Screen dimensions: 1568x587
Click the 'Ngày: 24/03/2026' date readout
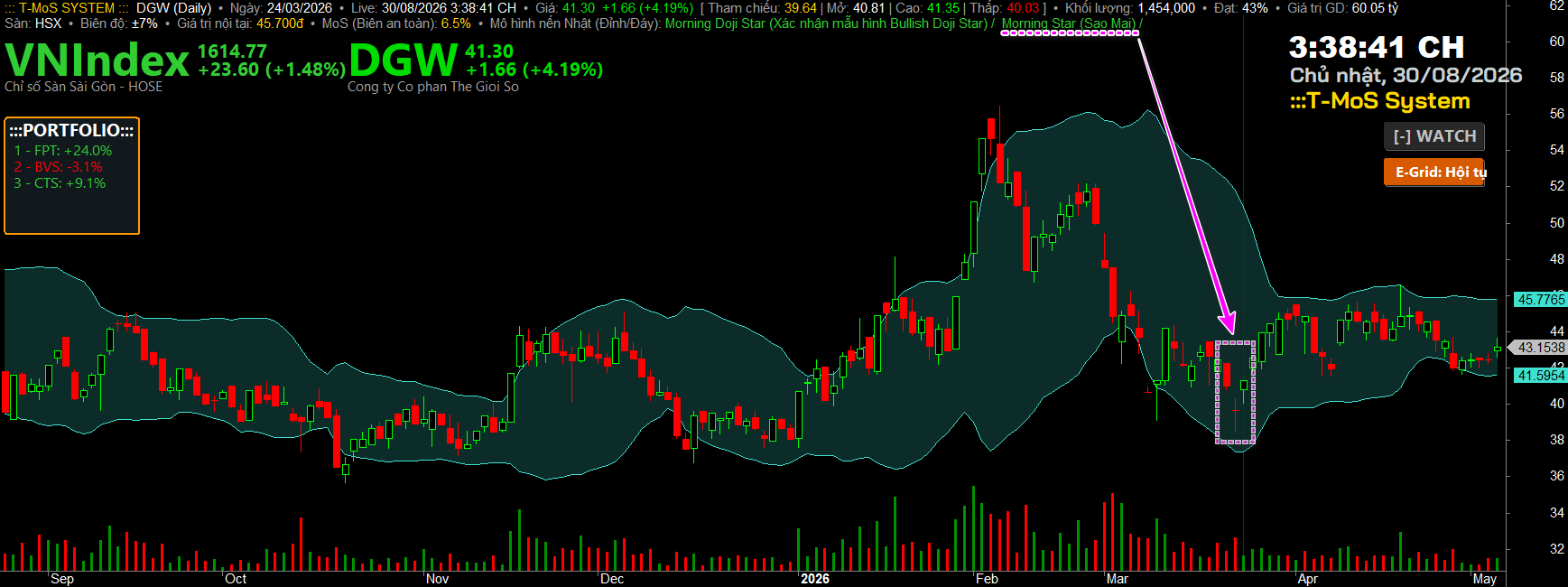[x=281, y=8]
